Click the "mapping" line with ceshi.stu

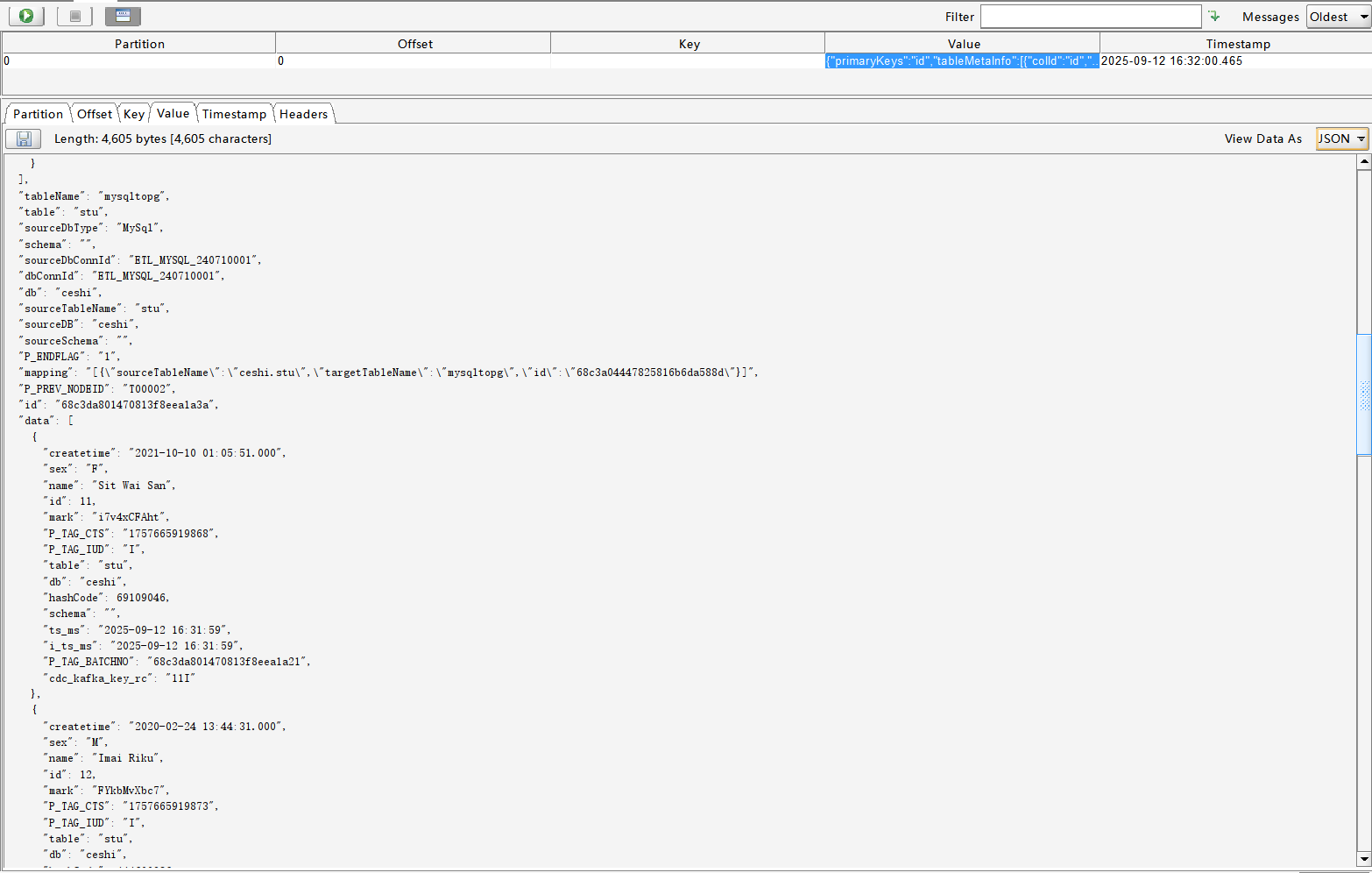coord(388,373)
